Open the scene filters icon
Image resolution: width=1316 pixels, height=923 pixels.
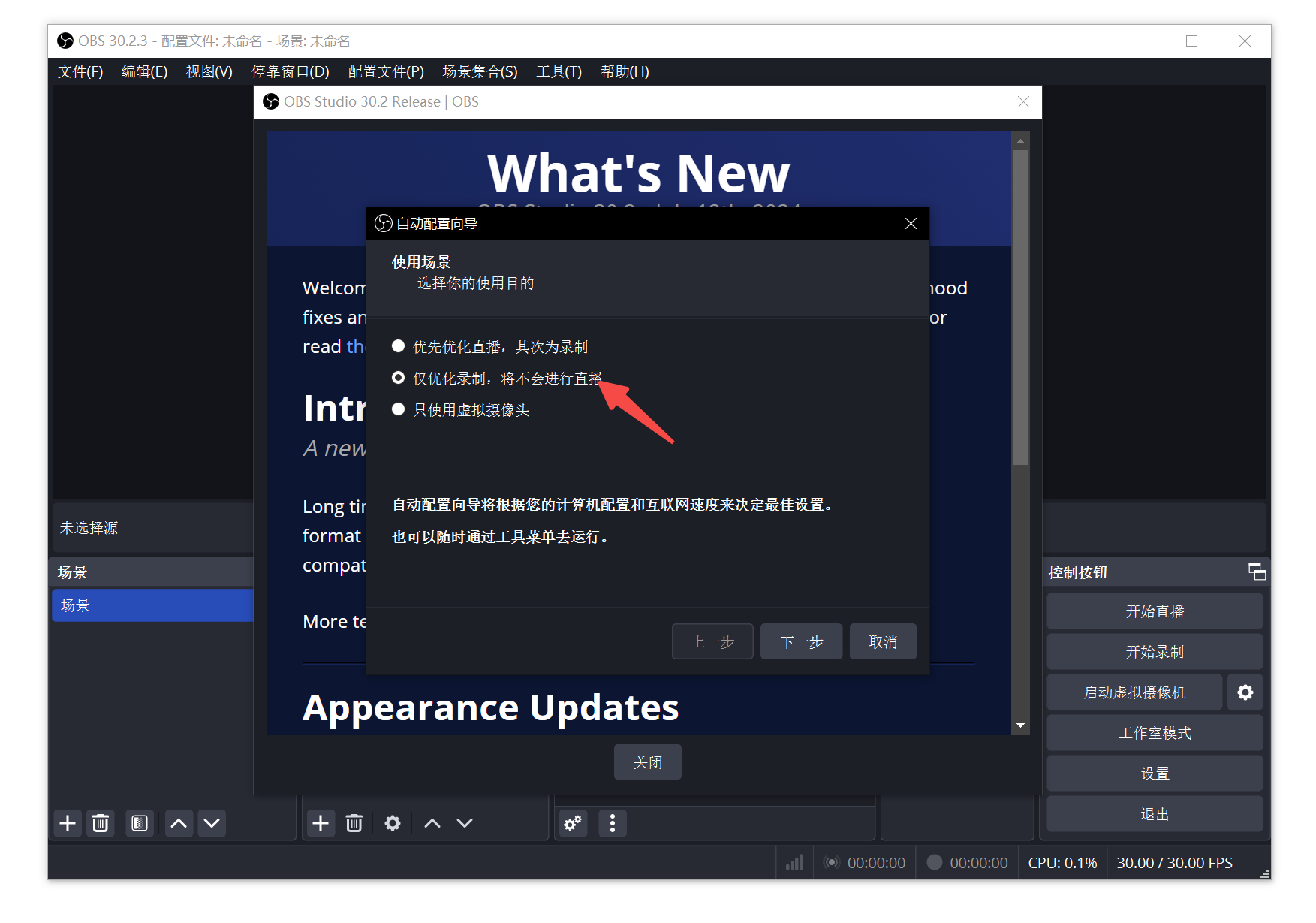(140, 823)
